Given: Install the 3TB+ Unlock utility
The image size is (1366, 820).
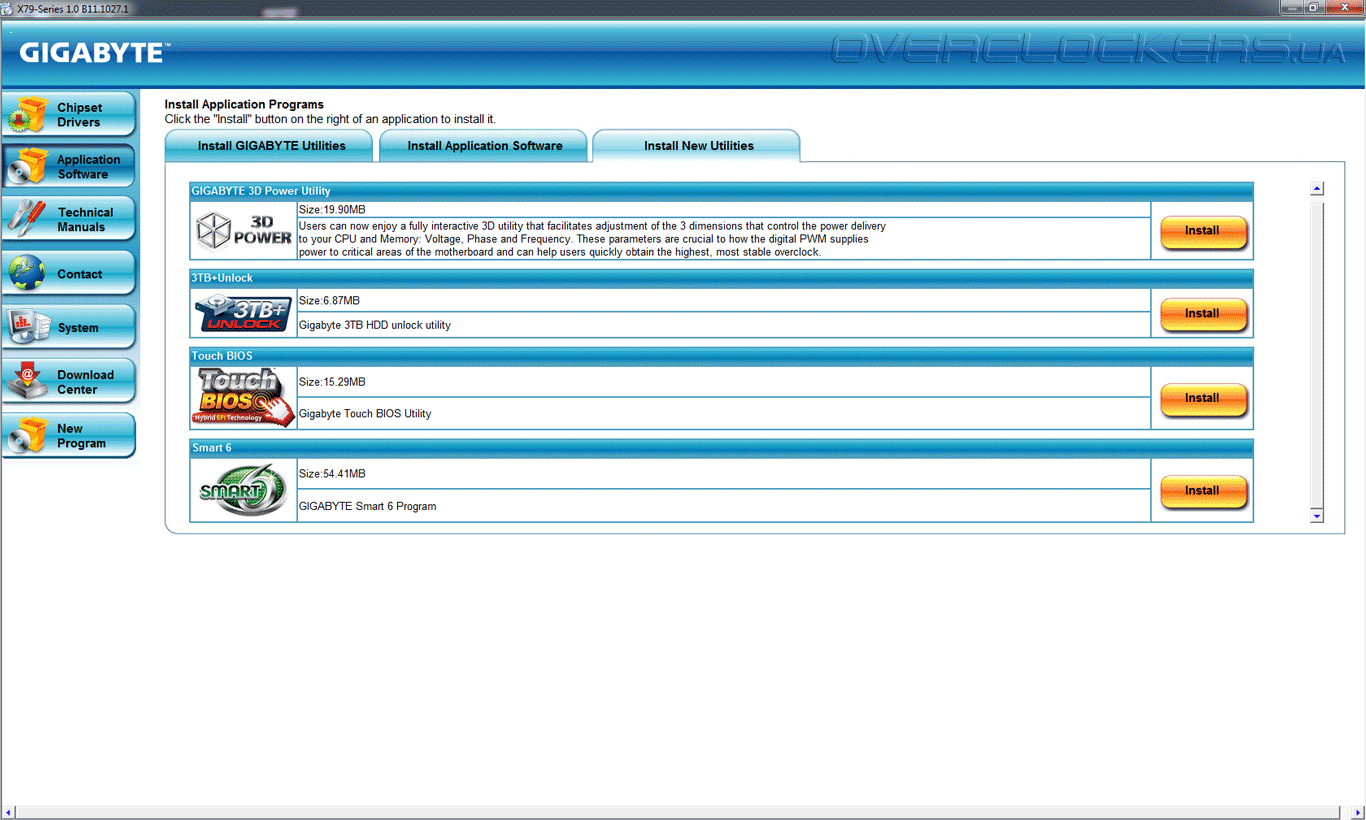Looking at the screenshot, I should pyautogui.click(x=1203, y=314).
